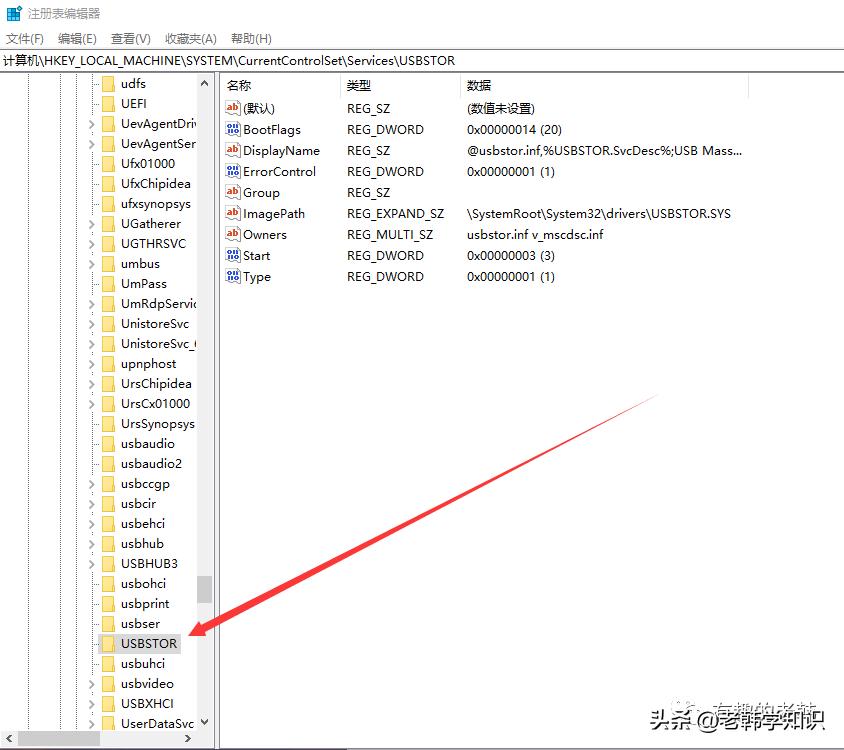Open the 查看(V) menu
The image size is (844, 750).
tap(129, 38)
